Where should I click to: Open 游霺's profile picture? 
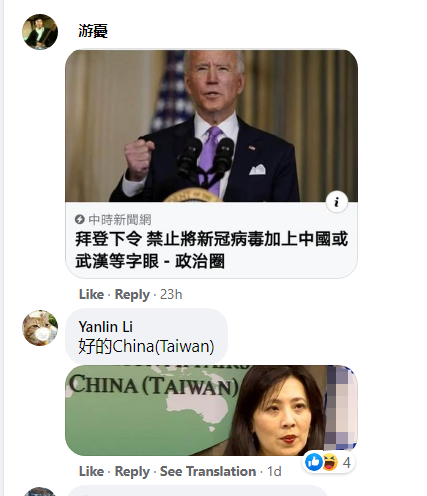pos(40,32)
